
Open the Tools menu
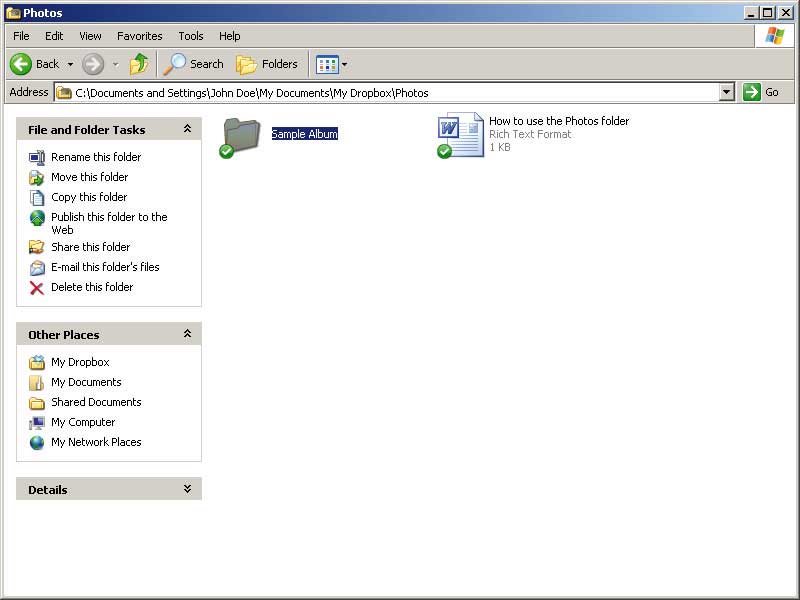coord(191,36)
